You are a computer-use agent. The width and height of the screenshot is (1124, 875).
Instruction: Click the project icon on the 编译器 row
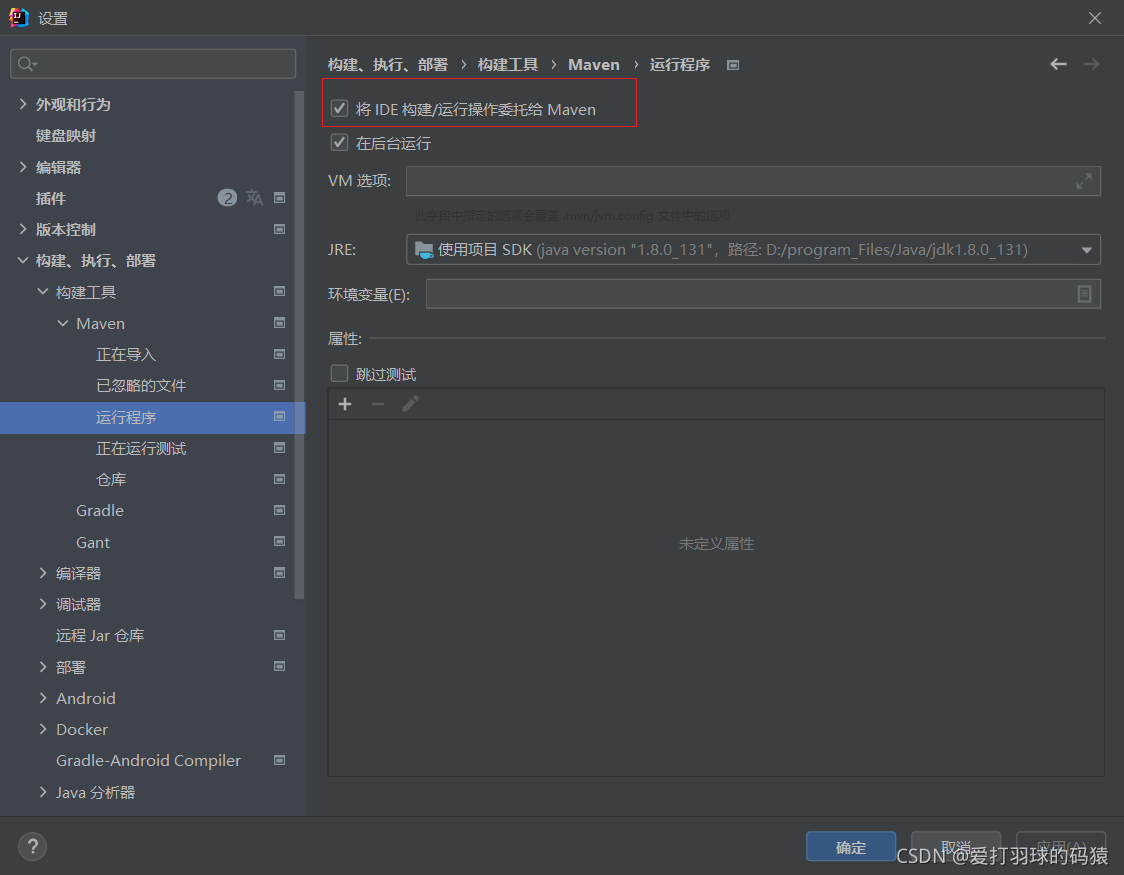[280, 573]
